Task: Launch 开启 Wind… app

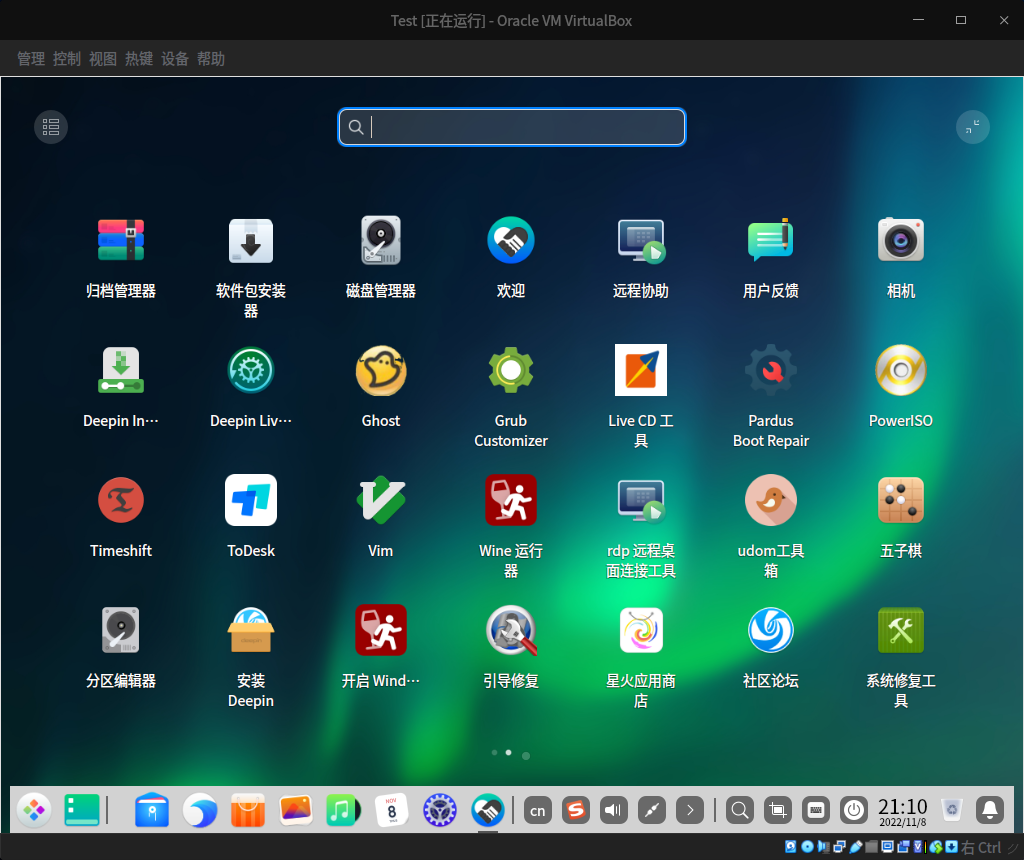Action: tap(381, 630)
